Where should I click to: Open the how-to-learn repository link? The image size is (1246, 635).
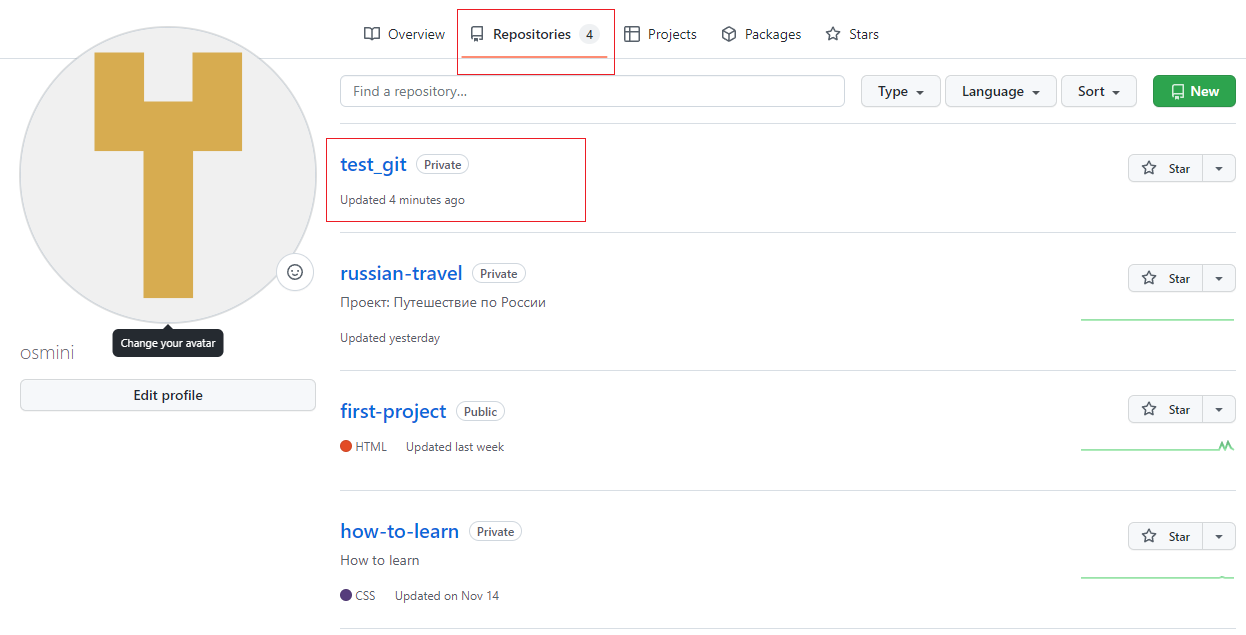399,531
